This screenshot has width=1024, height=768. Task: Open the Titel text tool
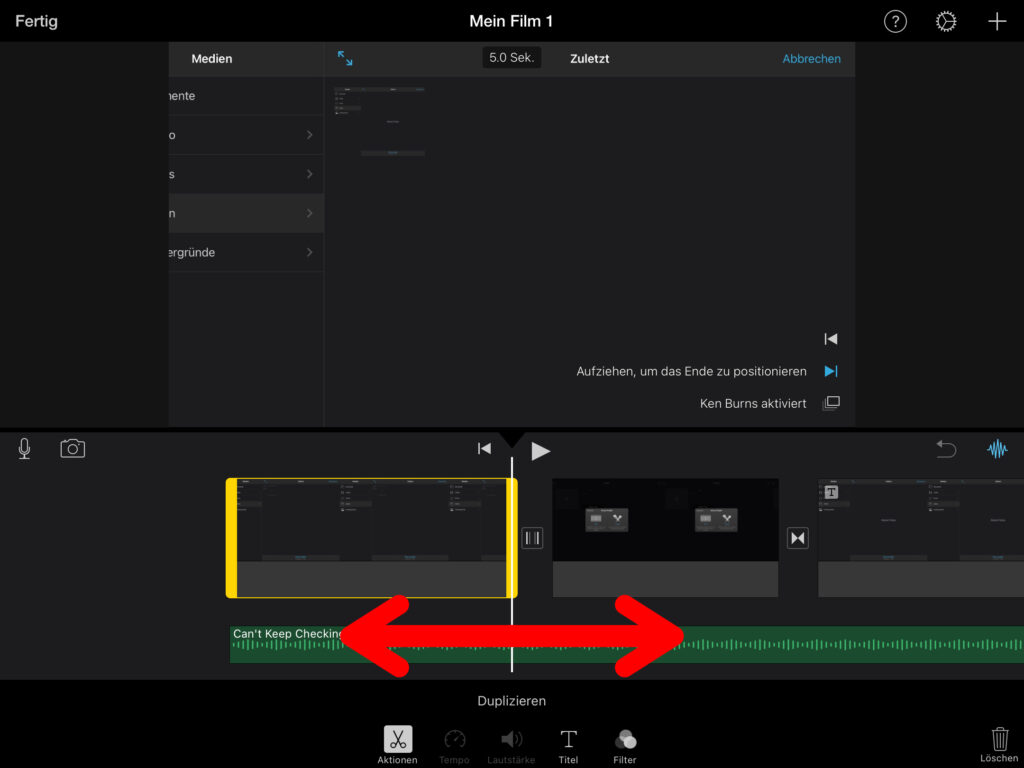pyautogui.click(x=568, y=745)
